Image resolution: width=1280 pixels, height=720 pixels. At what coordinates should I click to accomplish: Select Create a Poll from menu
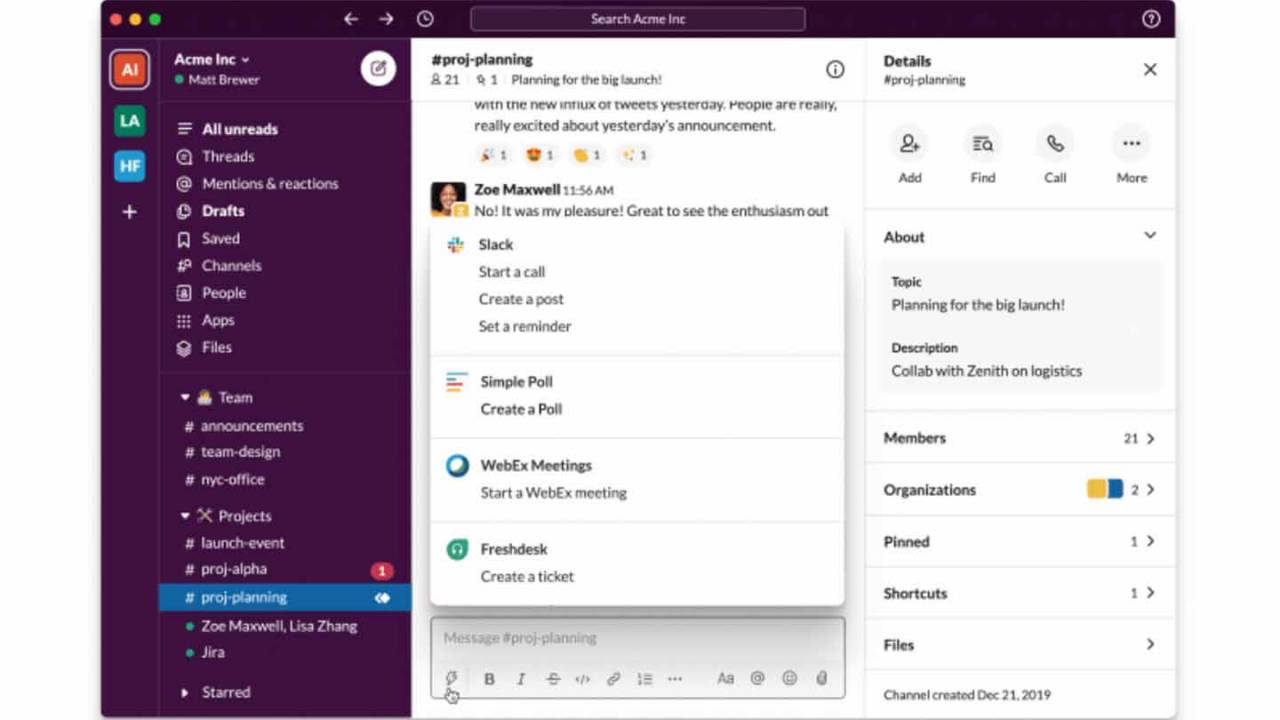tap(521, 409)
